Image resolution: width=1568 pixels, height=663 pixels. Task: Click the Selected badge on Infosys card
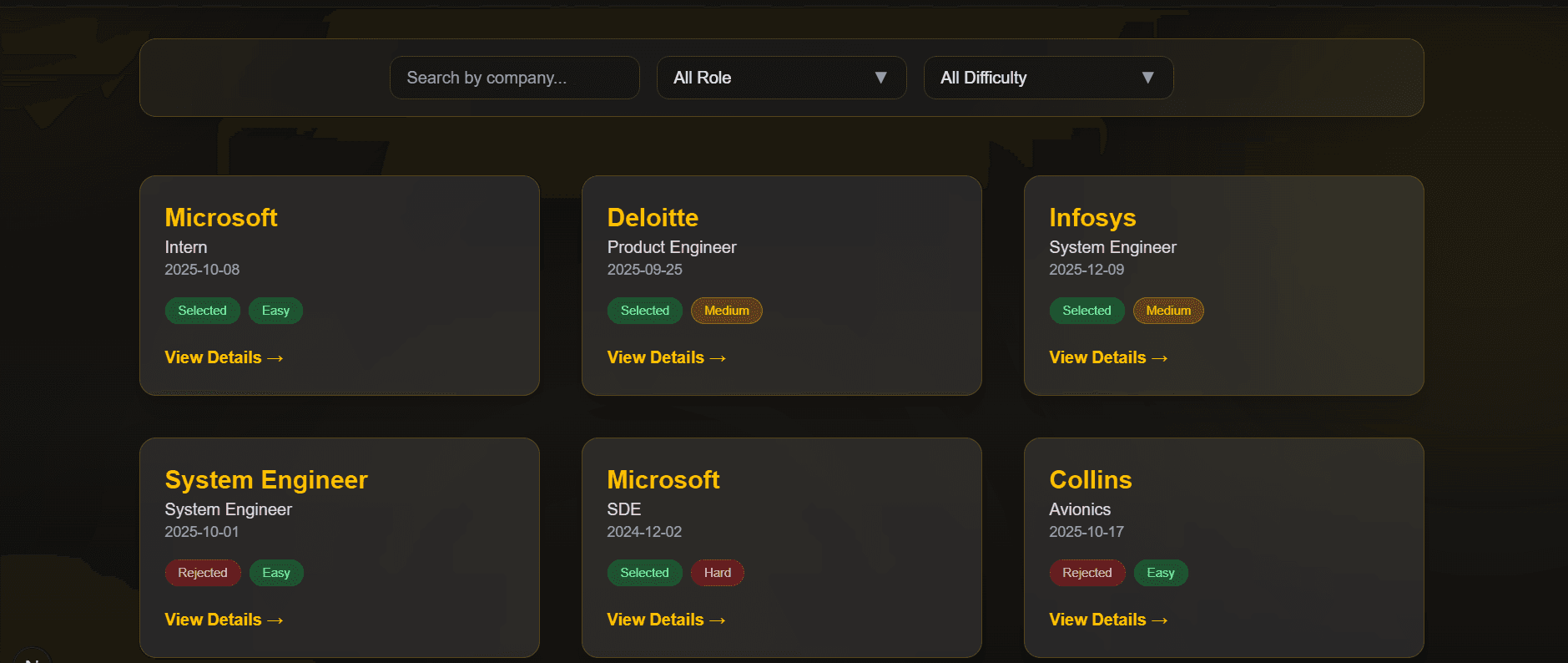tap(1087, 311)
